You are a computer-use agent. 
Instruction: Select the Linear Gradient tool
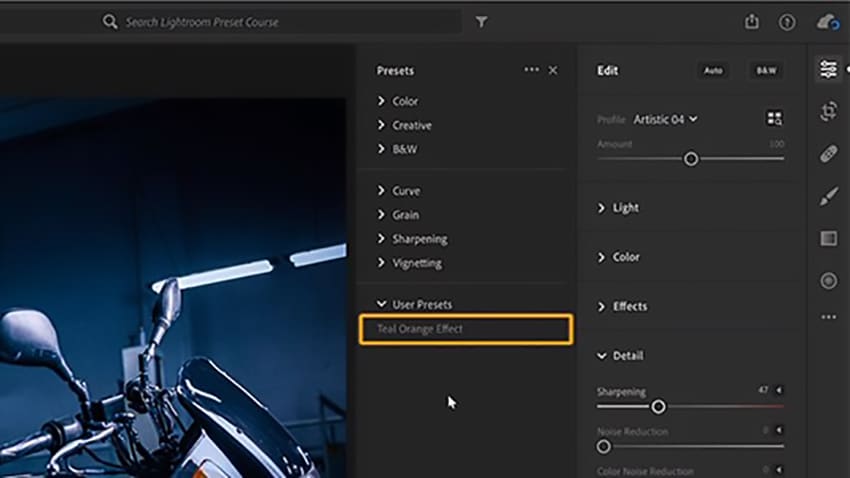pos(828,238)
